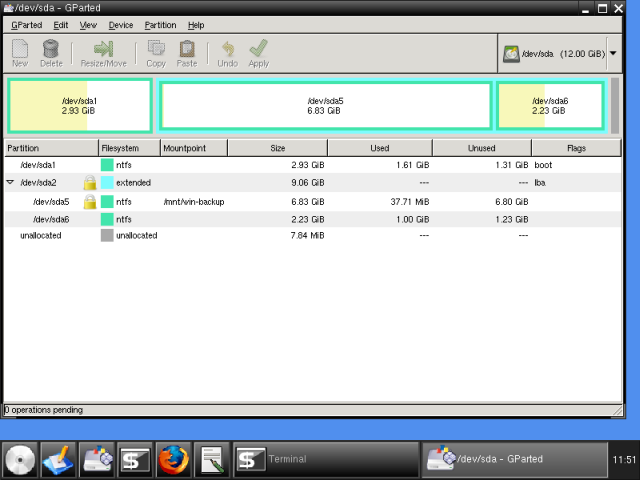This screenshot has height=480, width=640.
Task: Click ntfs color swatch in /dev/sda5 row
Action: [107, 202]
